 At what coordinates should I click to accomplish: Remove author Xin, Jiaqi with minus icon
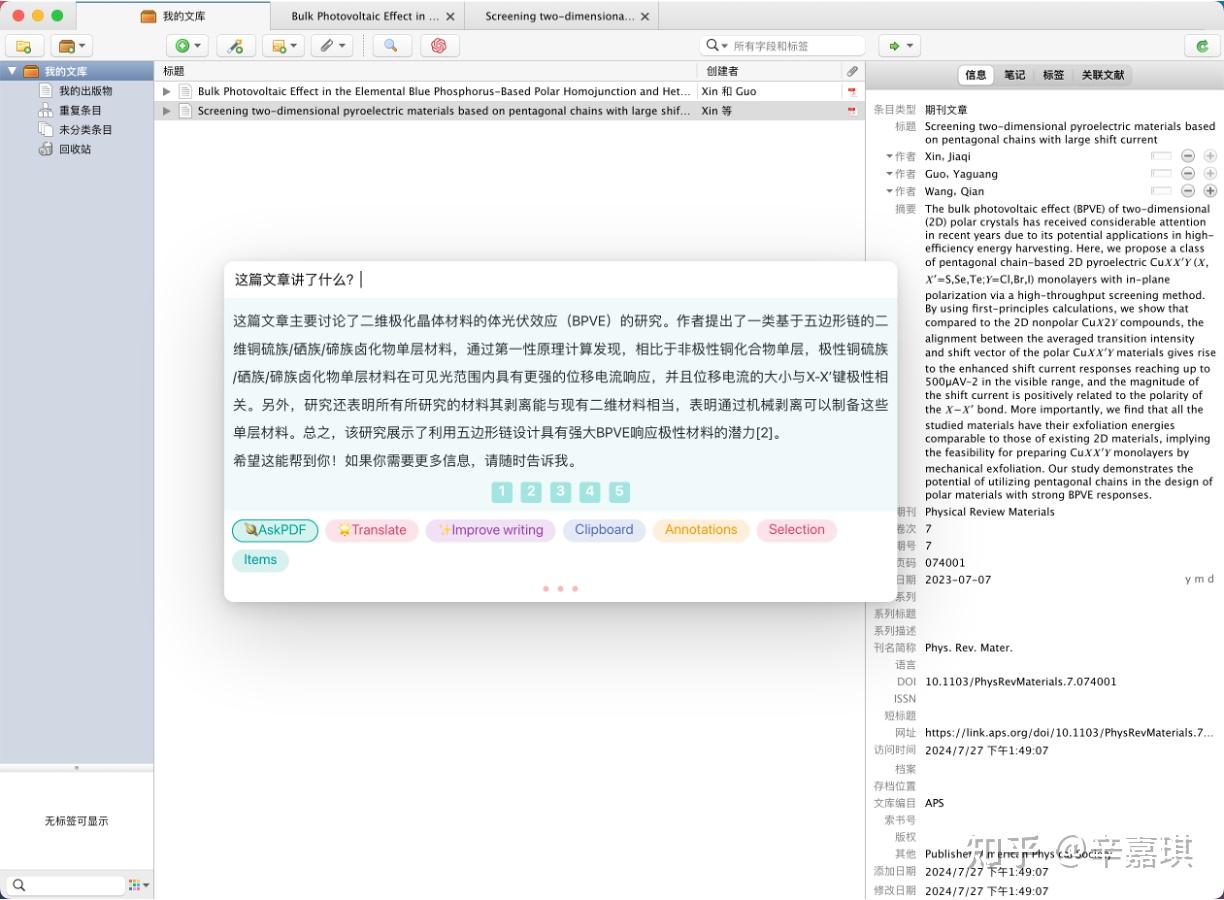1188,156
